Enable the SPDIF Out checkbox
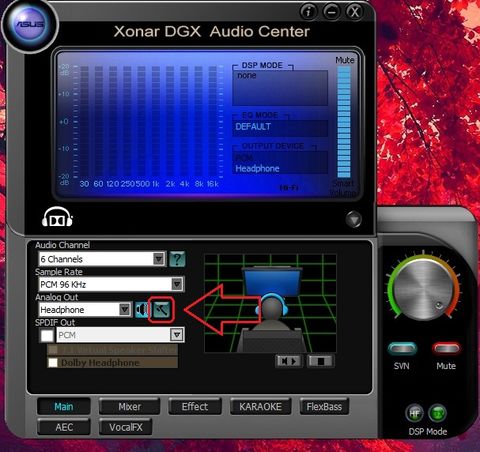 pos(47,335)
